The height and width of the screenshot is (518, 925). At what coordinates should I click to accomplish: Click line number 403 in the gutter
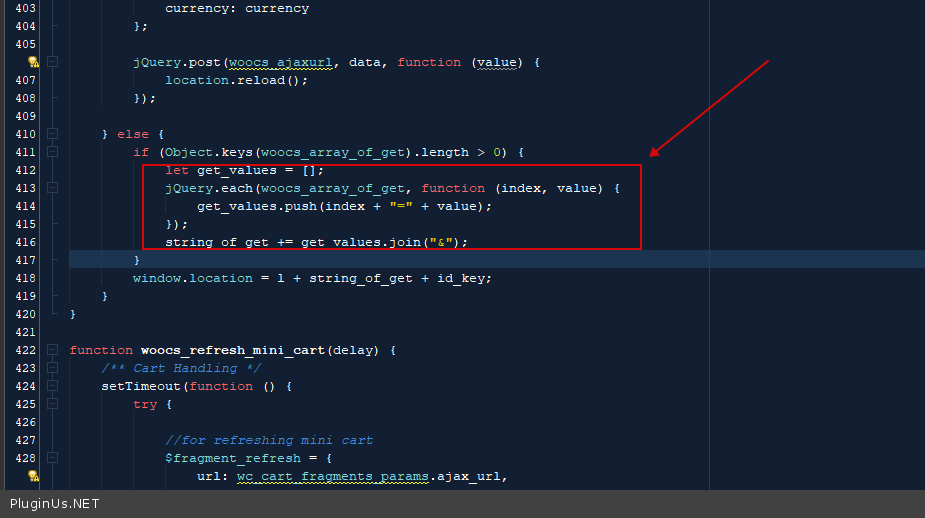tap(26, 8)
